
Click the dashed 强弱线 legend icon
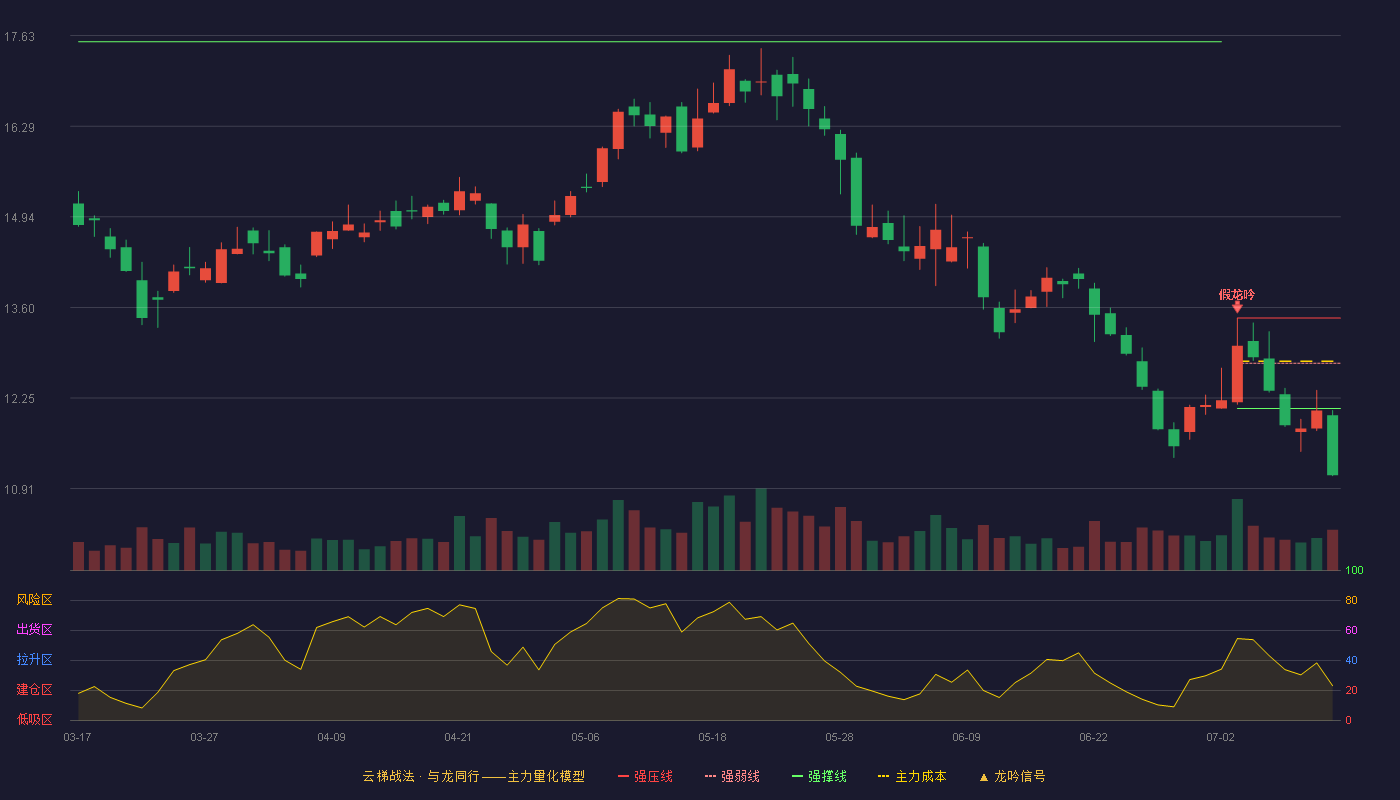point(710,777)
